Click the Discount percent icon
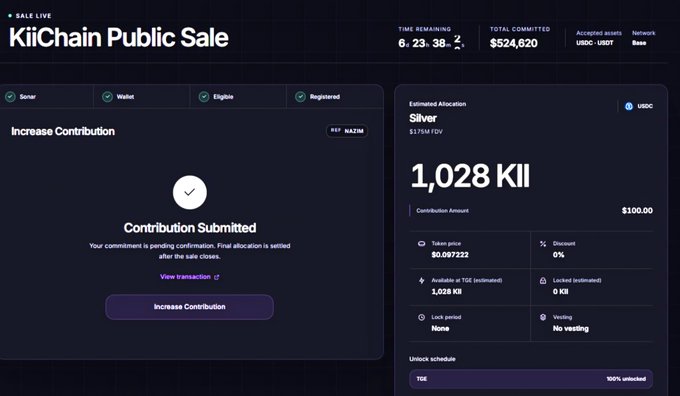This screenshot has width=680, height=396. 543,244
